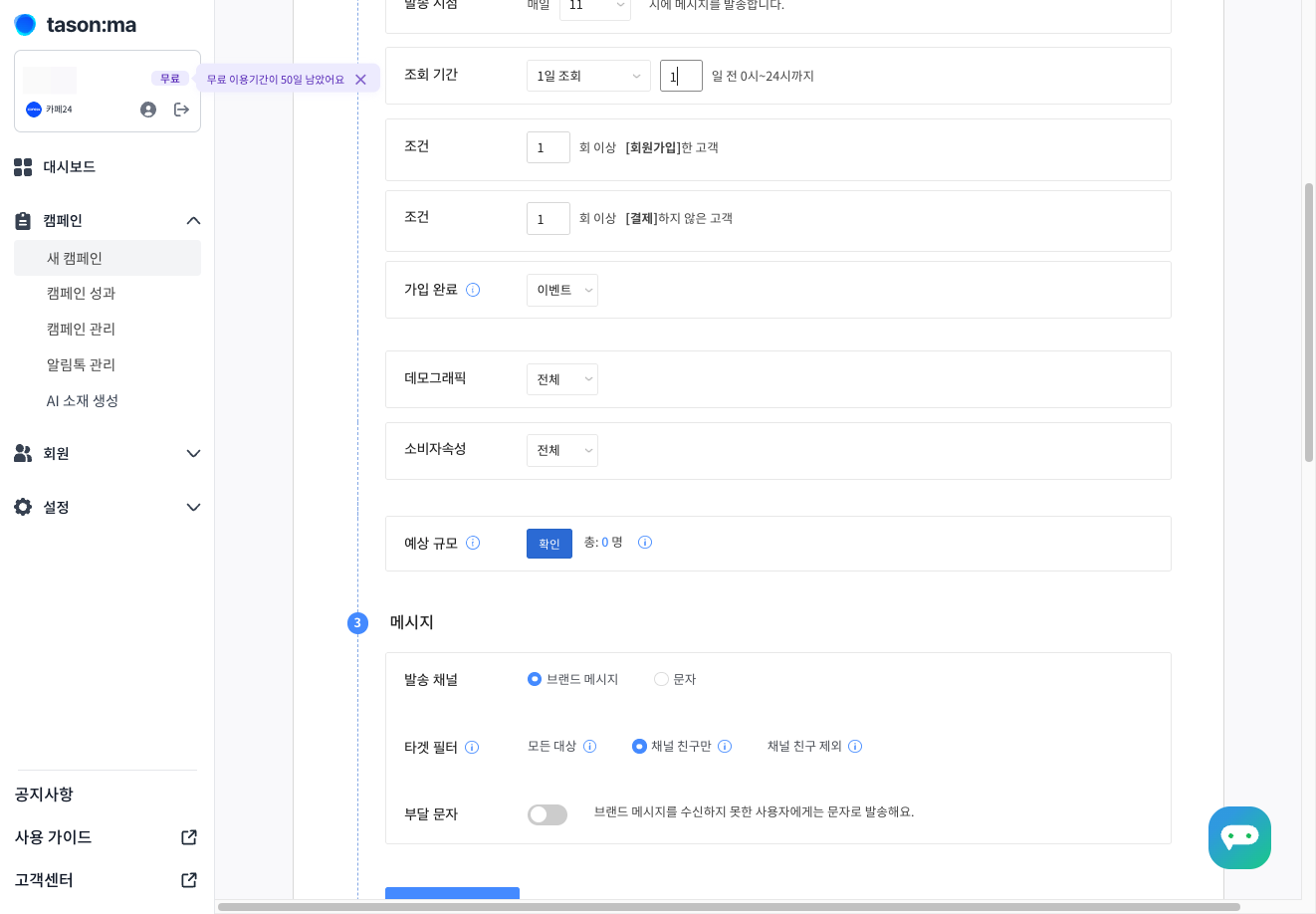Viewport: 1316px width, 914px height.
Task: Open the 공지사항 link
Action: 44,795
